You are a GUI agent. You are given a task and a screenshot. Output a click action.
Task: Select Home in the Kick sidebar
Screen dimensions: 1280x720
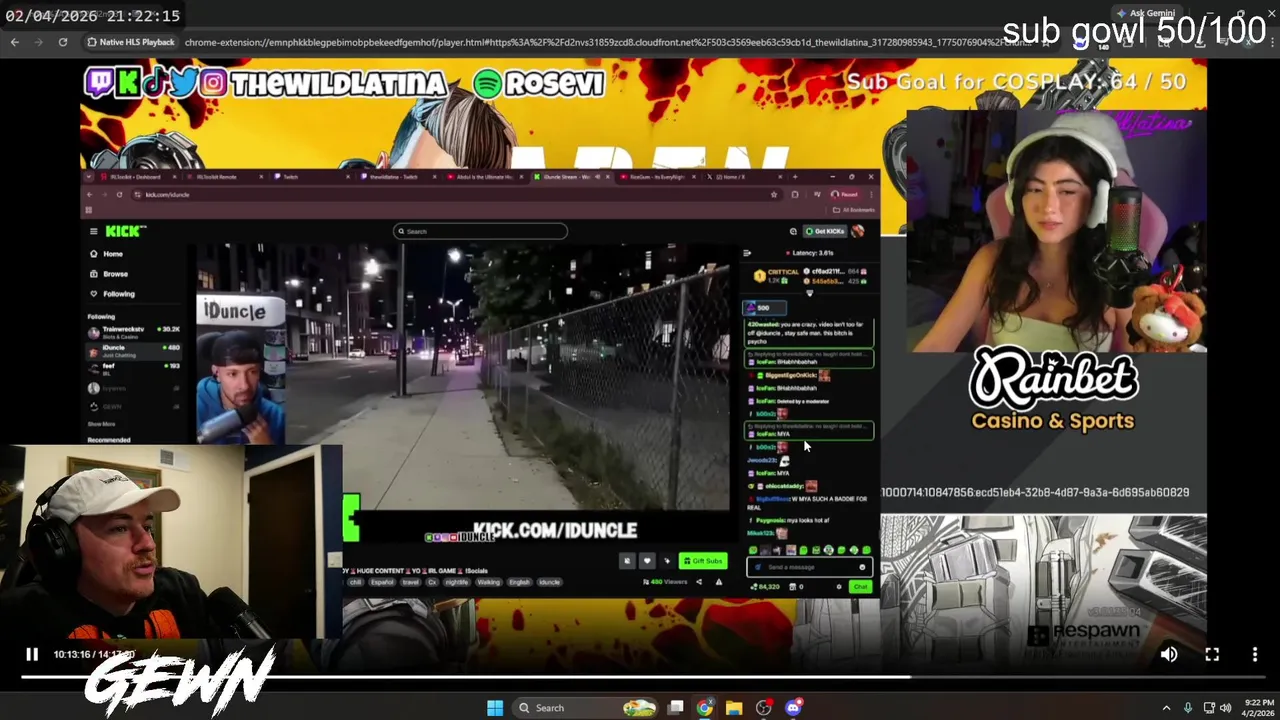click(x=112, y=254)
